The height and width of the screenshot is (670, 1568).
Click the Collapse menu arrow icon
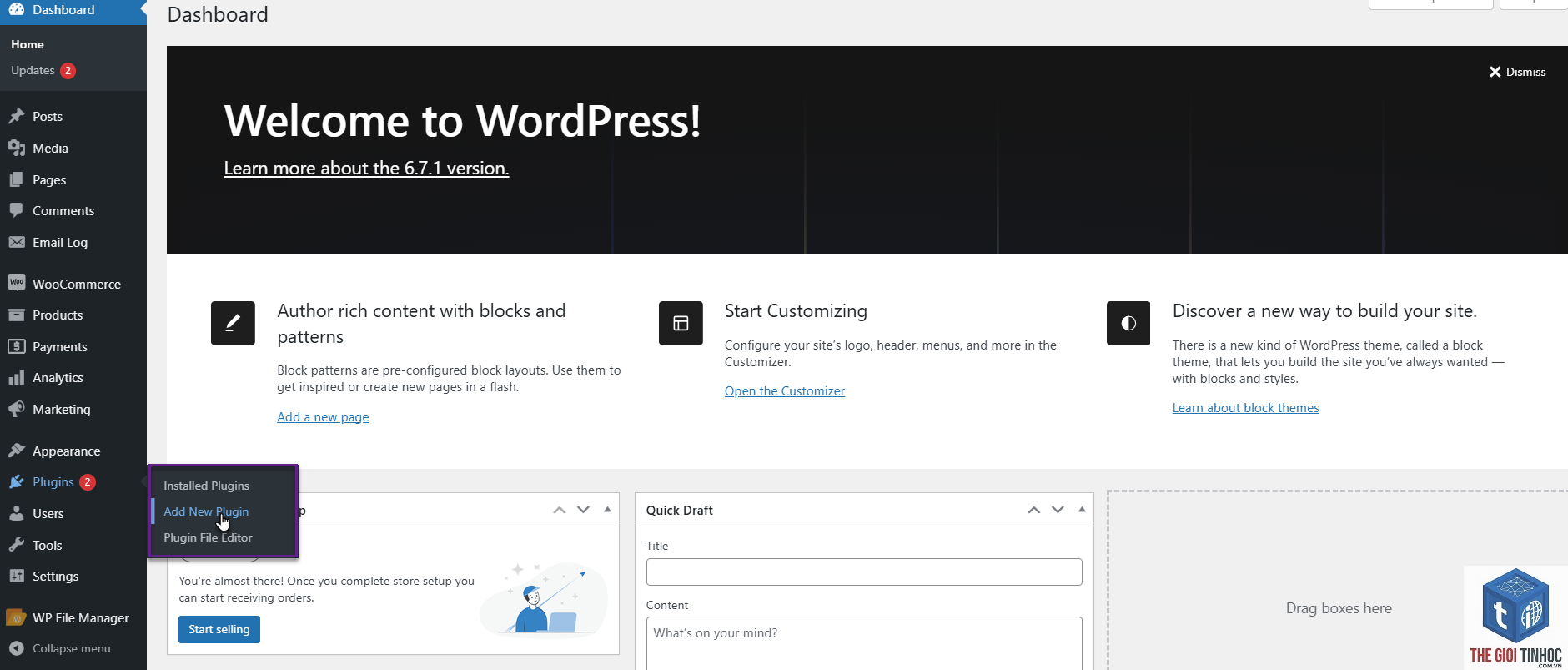tap(17, 648)
